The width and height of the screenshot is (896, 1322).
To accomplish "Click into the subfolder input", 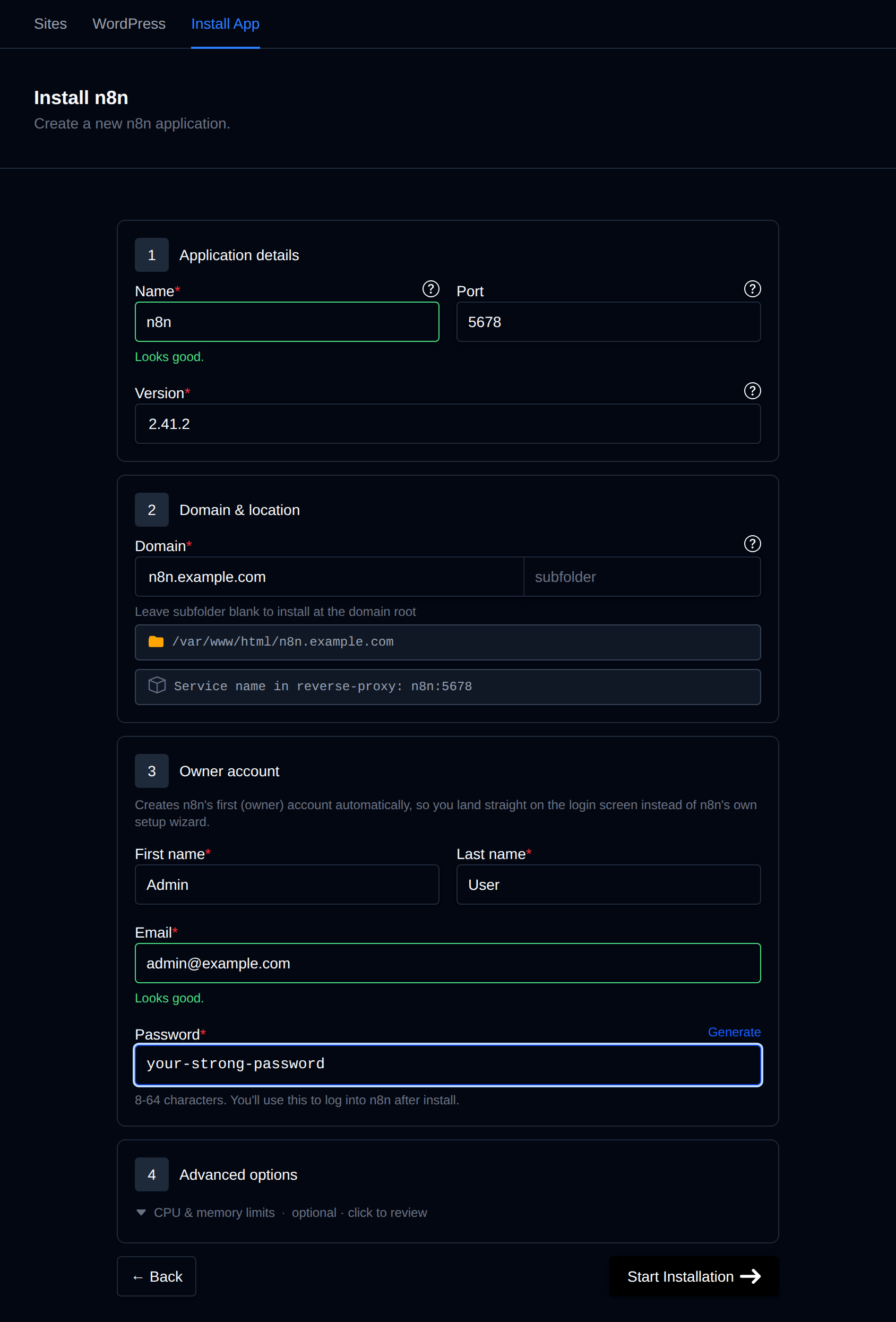I will (642, 577).
